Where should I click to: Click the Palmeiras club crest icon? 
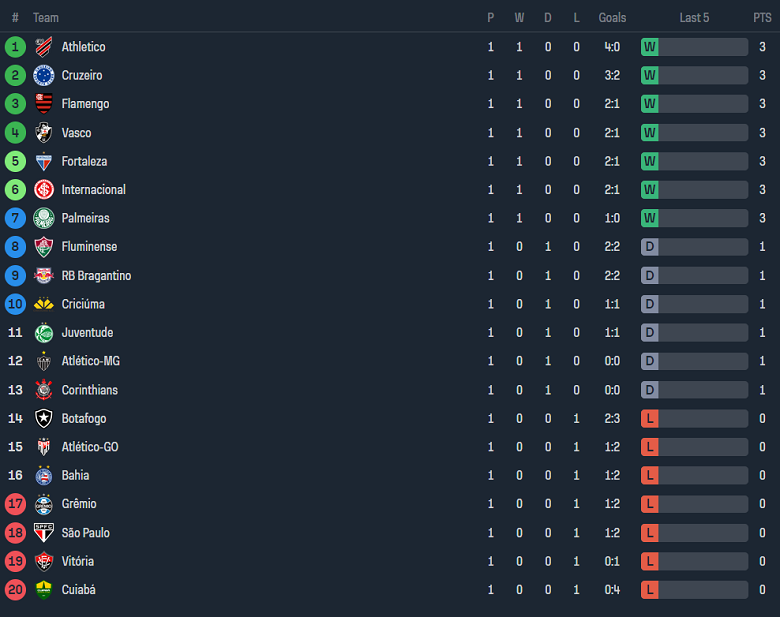tap(43, 218)
